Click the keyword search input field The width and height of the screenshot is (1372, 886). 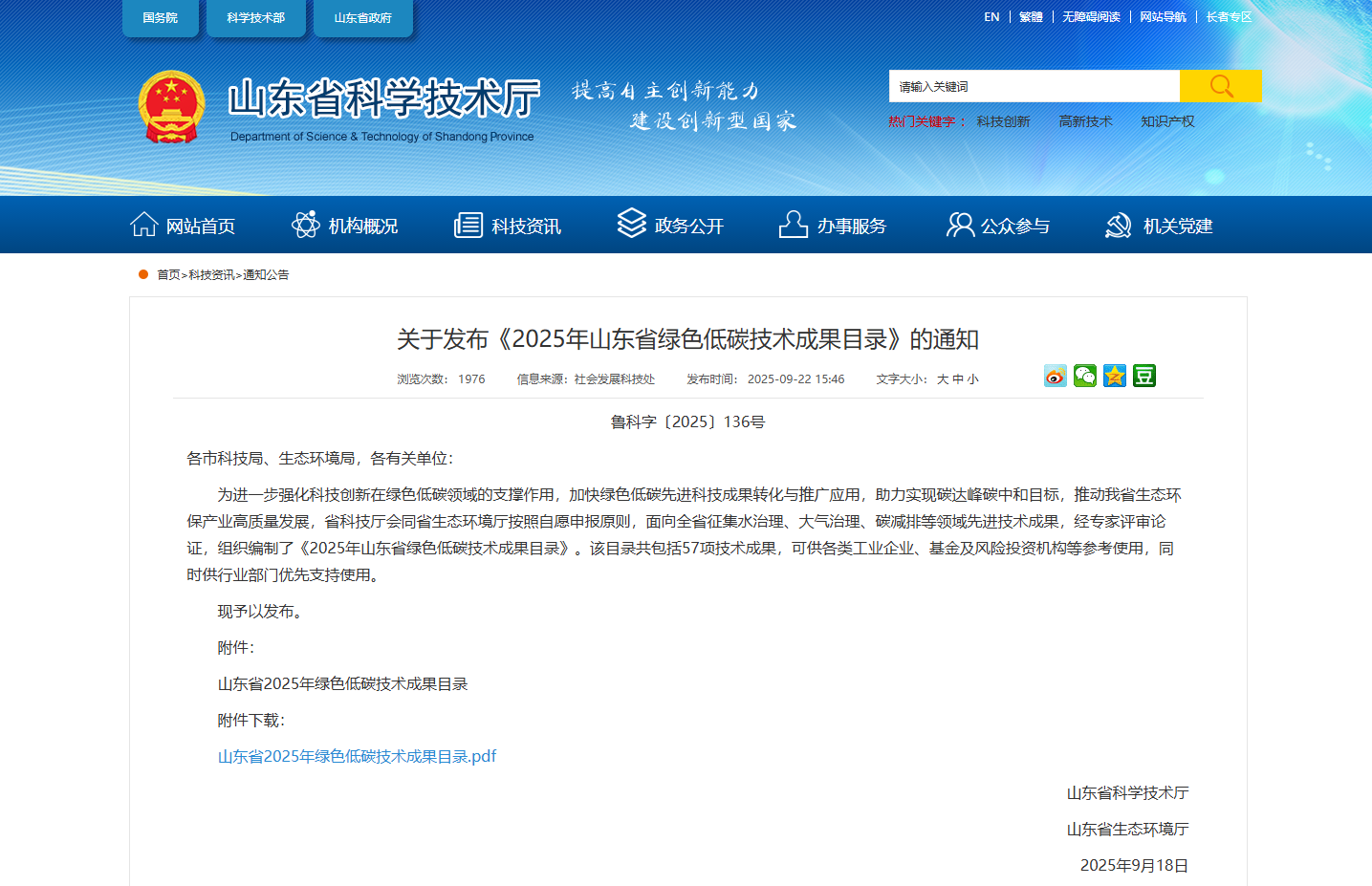(1034, 86)
